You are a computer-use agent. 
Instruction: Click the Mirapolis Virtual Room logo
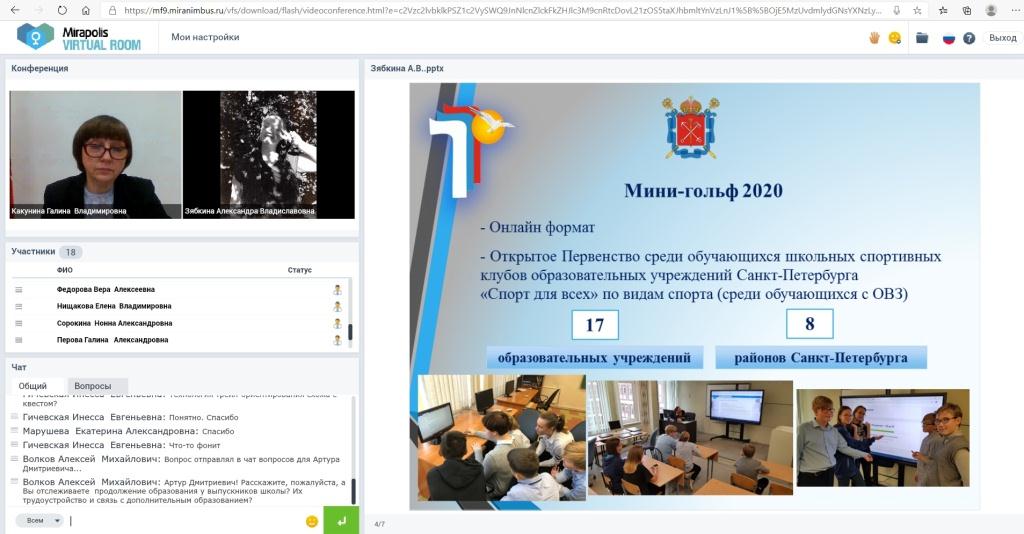tap(79, 37)
